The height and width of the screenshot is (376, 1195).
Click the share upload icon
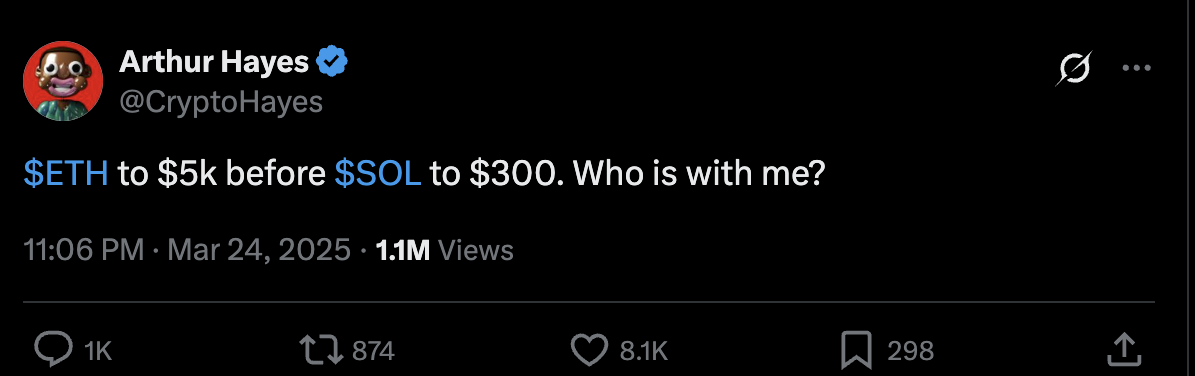point(1123,349)
